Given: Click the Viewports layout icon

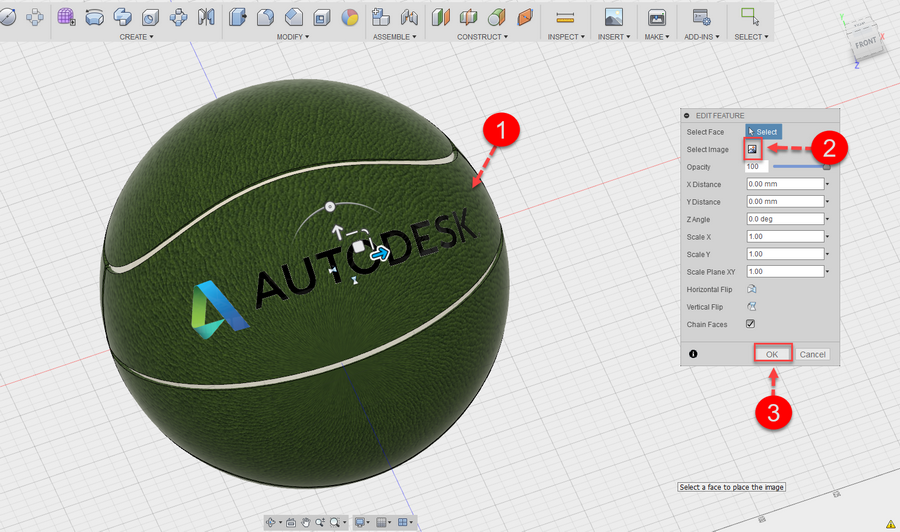Looking at the screenshot, I should [403, 522].
